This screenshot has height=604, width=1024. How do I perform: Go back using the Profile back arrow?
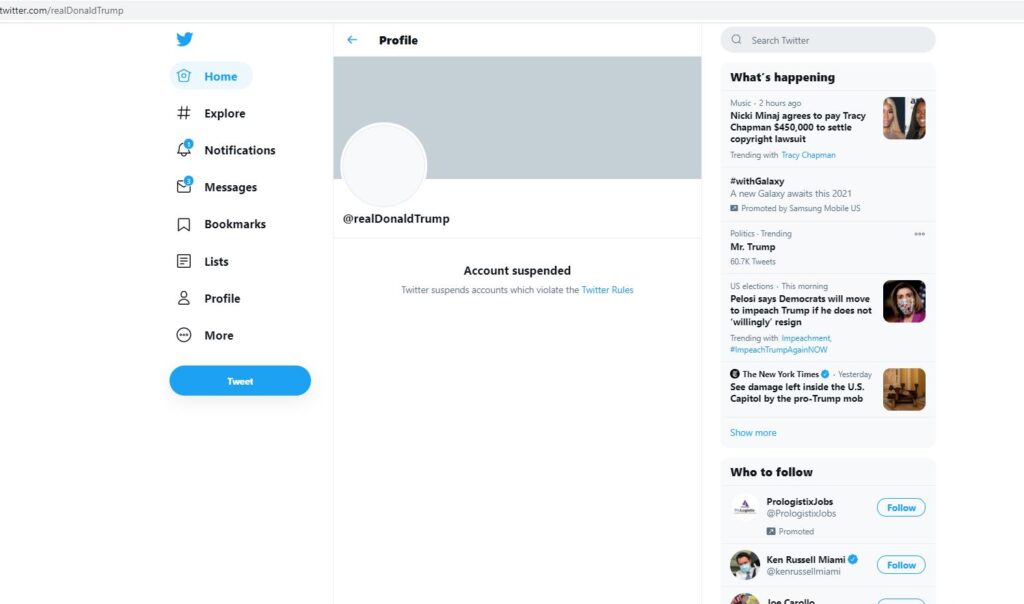click(352, 40)
